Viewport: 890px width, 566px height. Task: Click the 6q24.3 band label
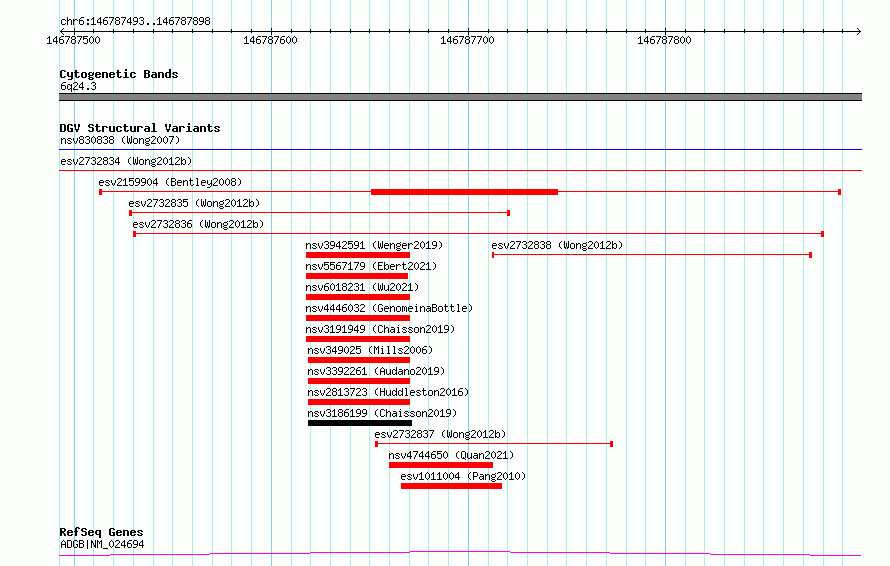78,86
